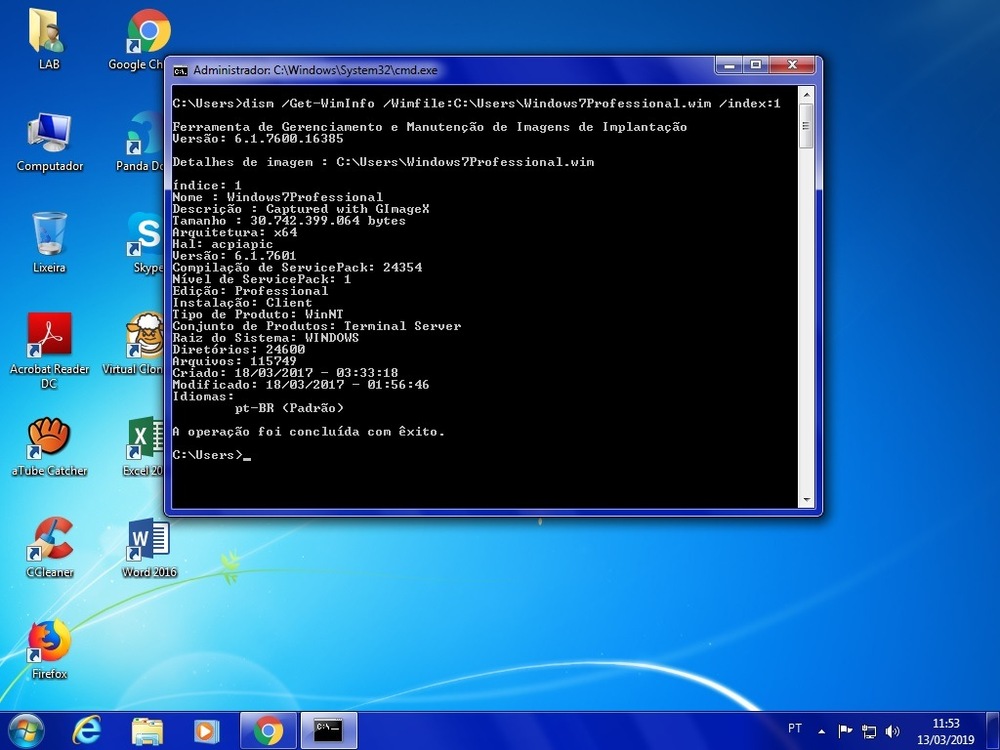Viewport: 1000px width, 750px height.
Task: Open the volume speaker tray icon
Action: point(892,730)
